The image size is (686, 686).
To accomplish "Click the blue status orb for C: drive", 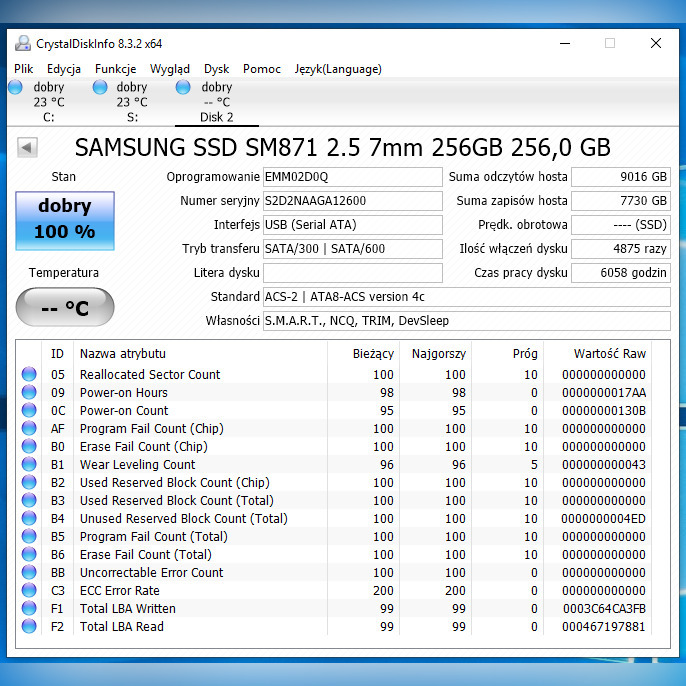I will pyautogui.click(x=15, y=87).
